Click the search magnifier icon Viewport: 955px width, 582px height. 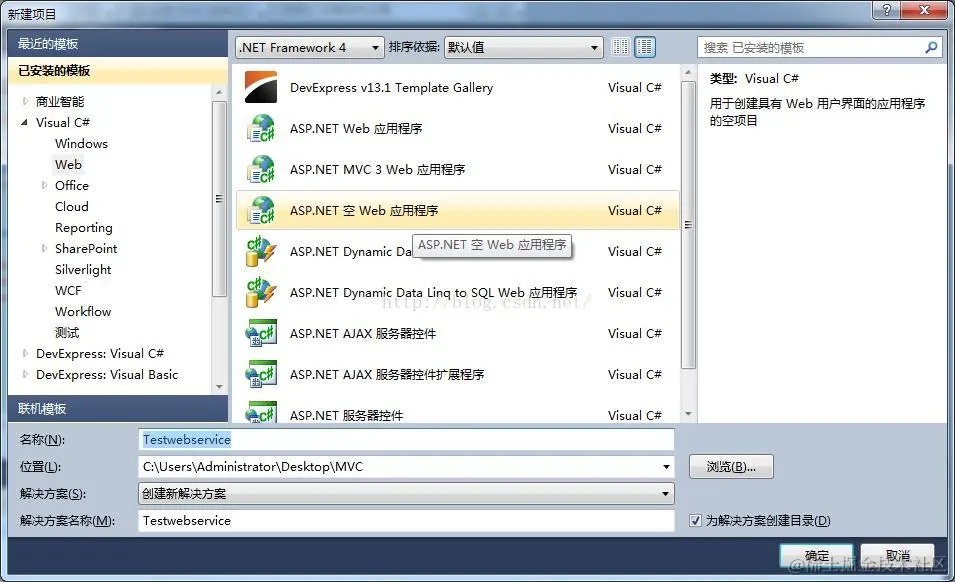(931, 47)
